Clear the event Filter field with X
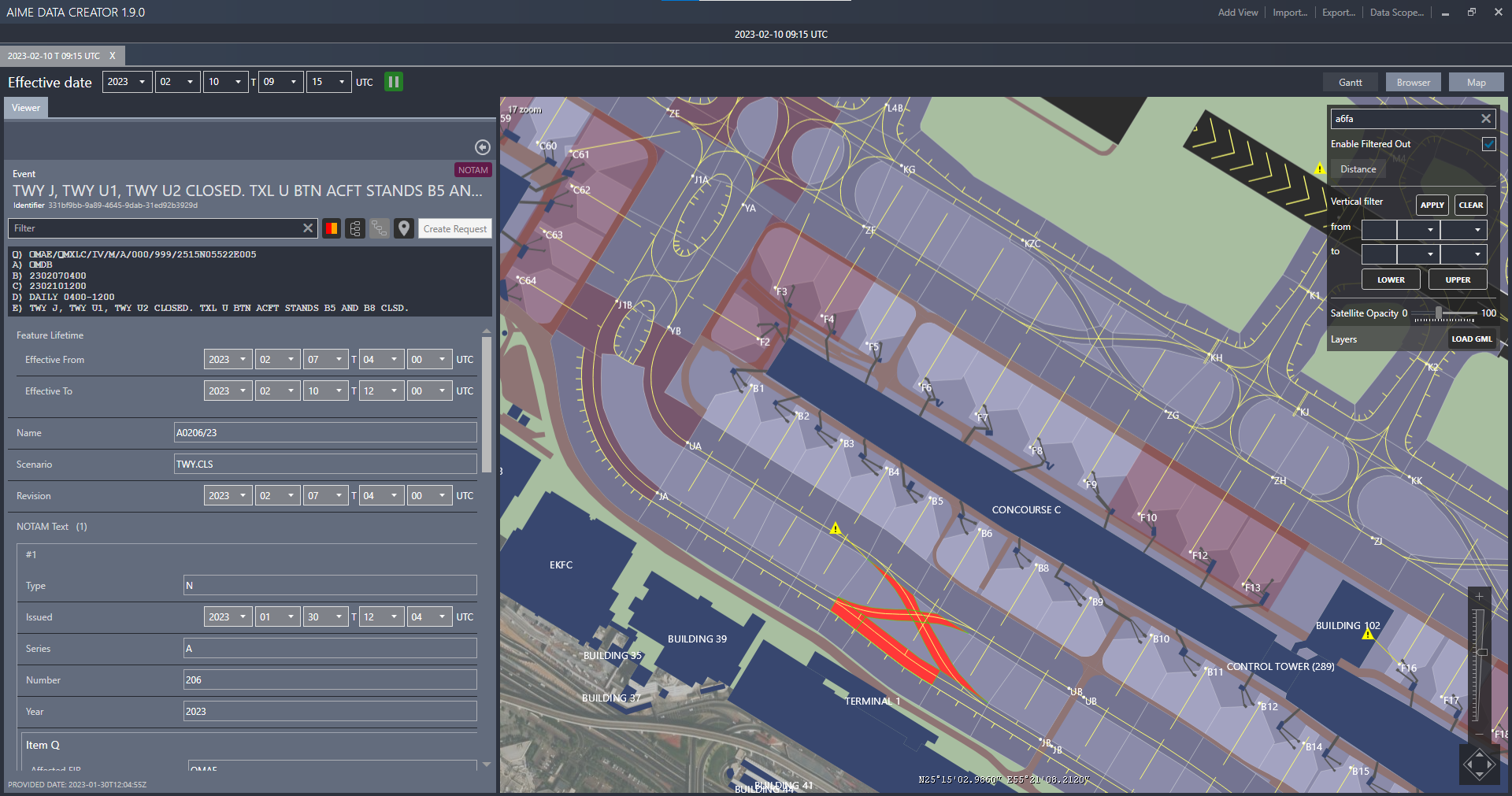1512x796 pixels. tap(308, 228)
